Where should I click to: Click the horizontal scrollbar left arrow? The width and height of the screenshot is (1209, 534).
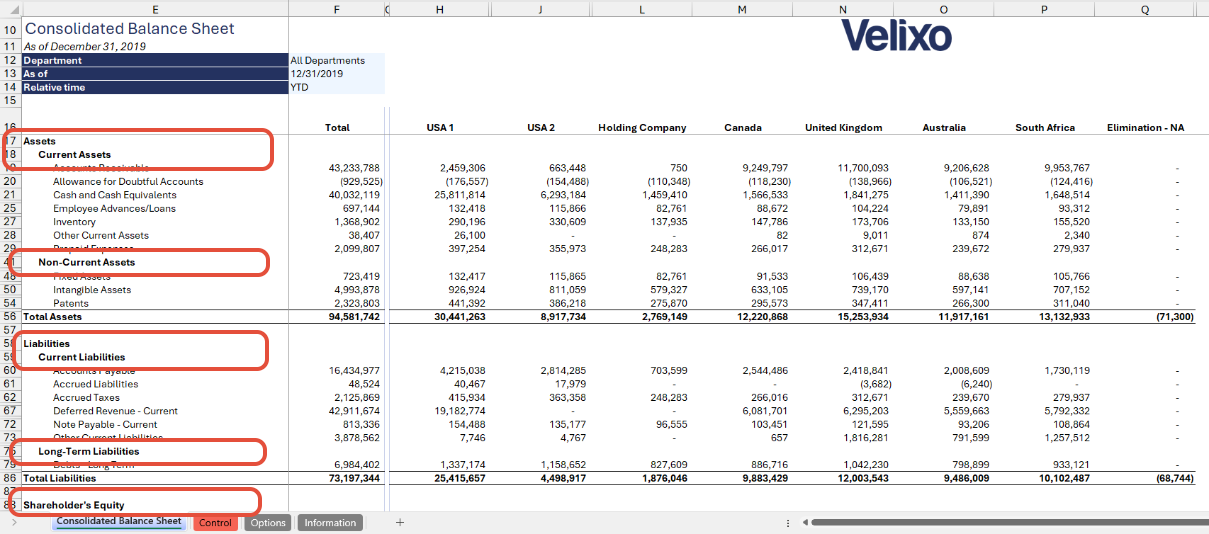(x=804, y=522)
